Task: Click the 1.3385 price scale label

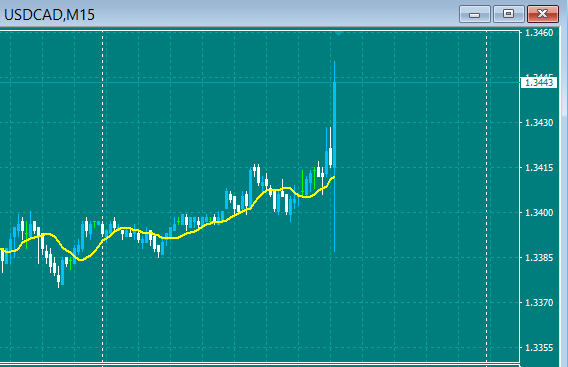Action: pyautogui.click(x=539, y=258)
